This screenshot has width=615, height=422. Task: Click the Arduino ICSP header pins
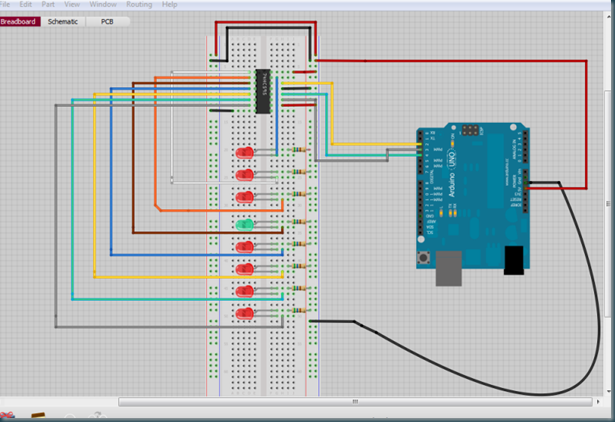(470, 130)
